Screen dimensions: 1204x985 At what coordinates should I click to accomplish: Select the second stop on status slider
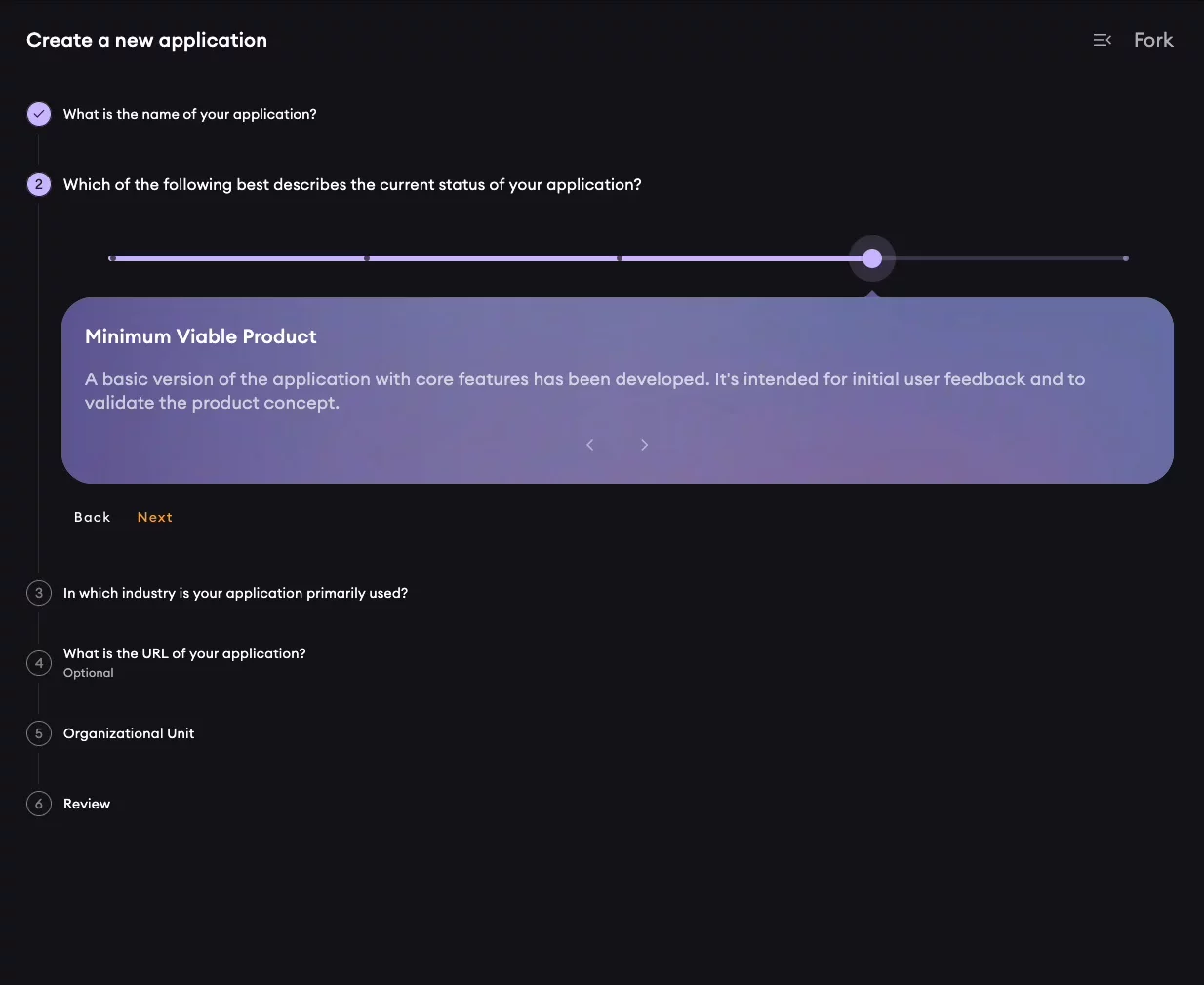[366, 258]
